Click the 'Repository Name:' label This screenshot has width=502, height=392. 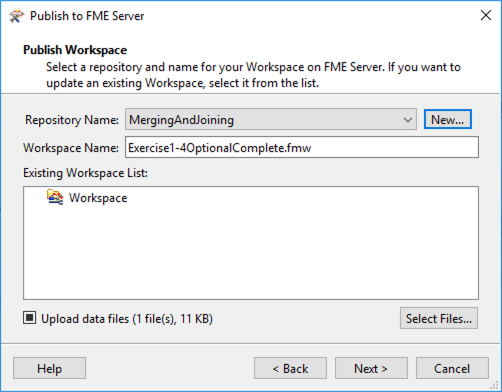click(x=72, y=120)
